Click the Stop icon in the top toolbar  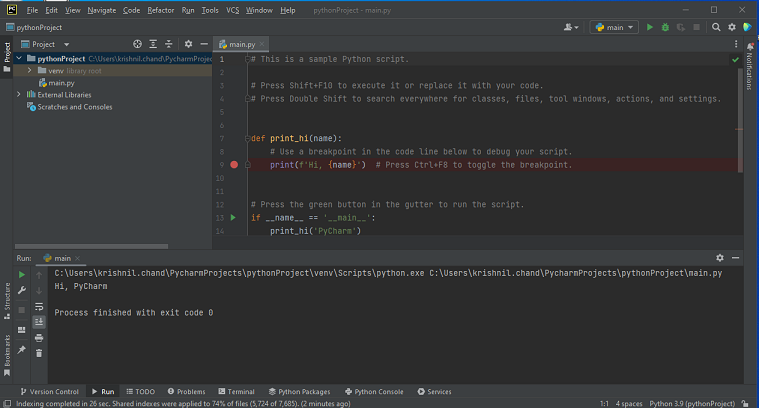tap(696, 28)
